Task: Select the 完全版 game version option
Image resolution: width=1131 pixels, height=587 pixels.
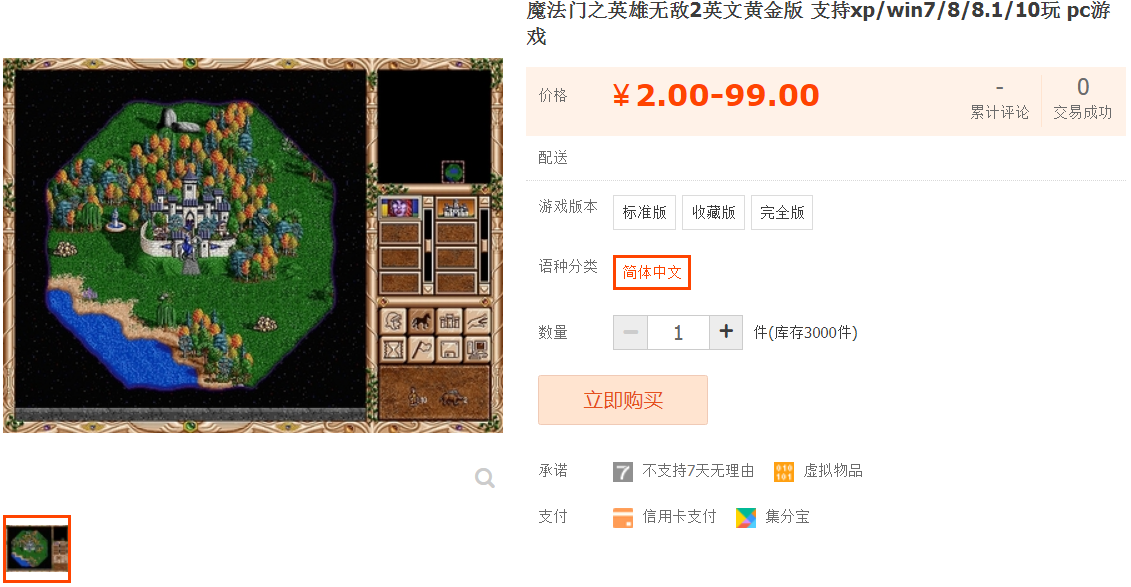Action: pyautogui.click(x=782, y=212)
